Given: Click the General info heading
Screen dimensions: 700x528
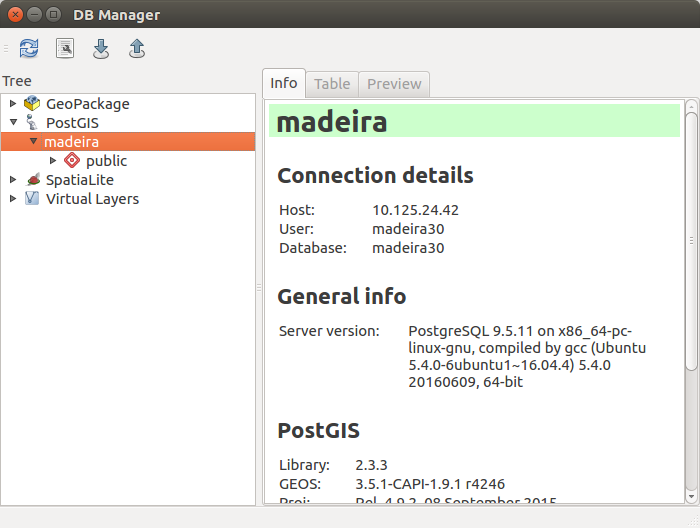Looking at the screenshot, I should click(342, 296).
